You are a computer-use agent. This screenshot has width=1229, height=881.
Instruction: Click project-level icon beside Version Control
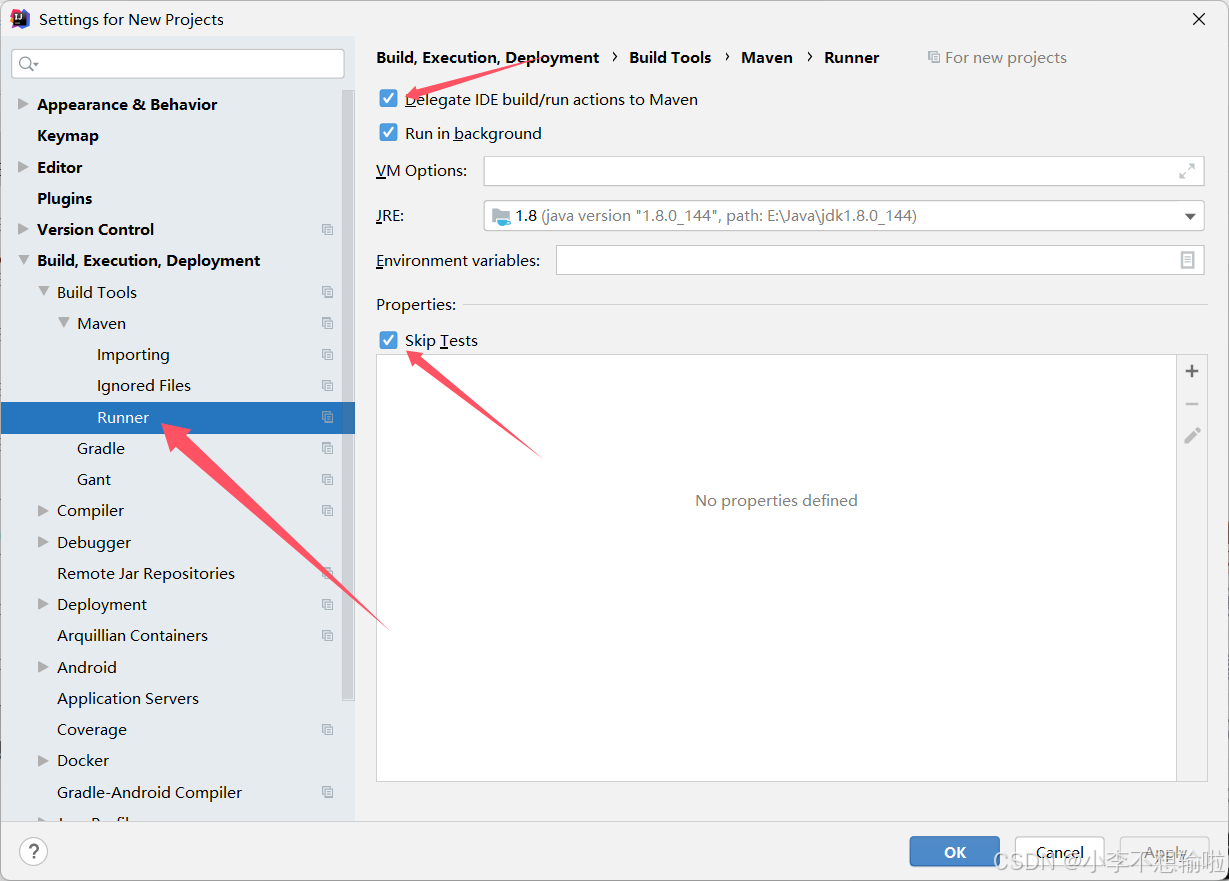click(x=327, y=229)
